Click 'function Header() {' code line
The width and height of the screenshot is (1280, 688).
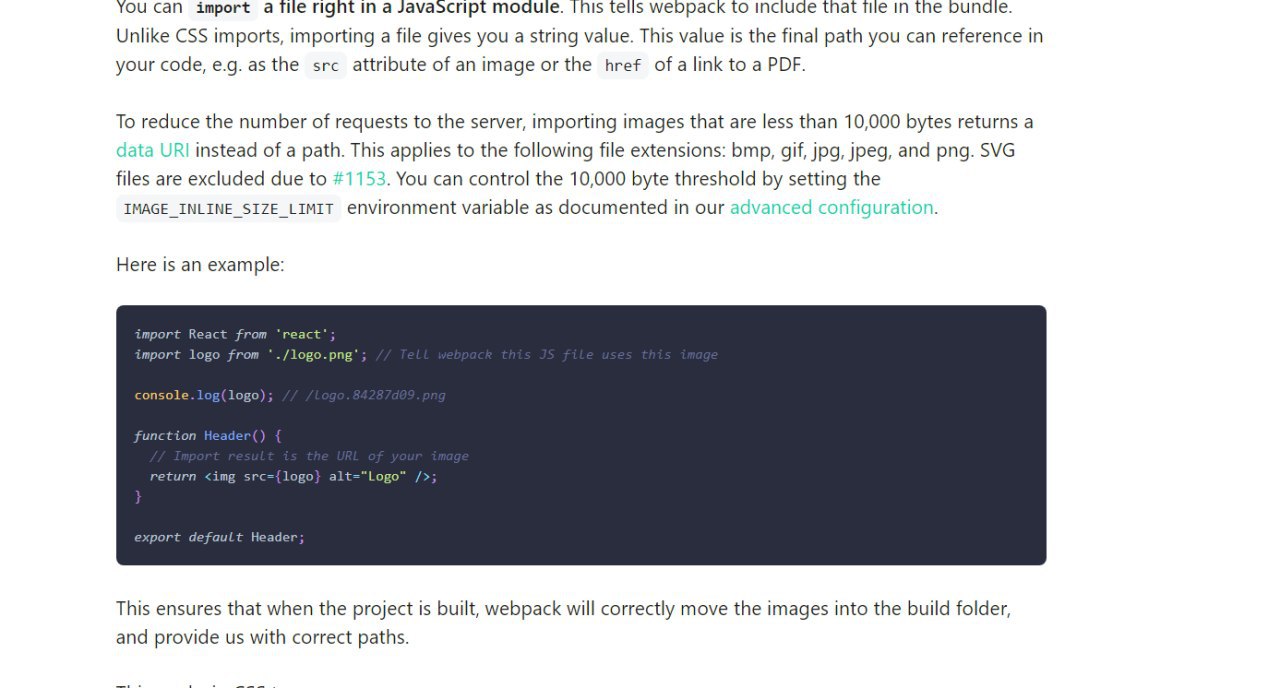click(x=208, y=436)
